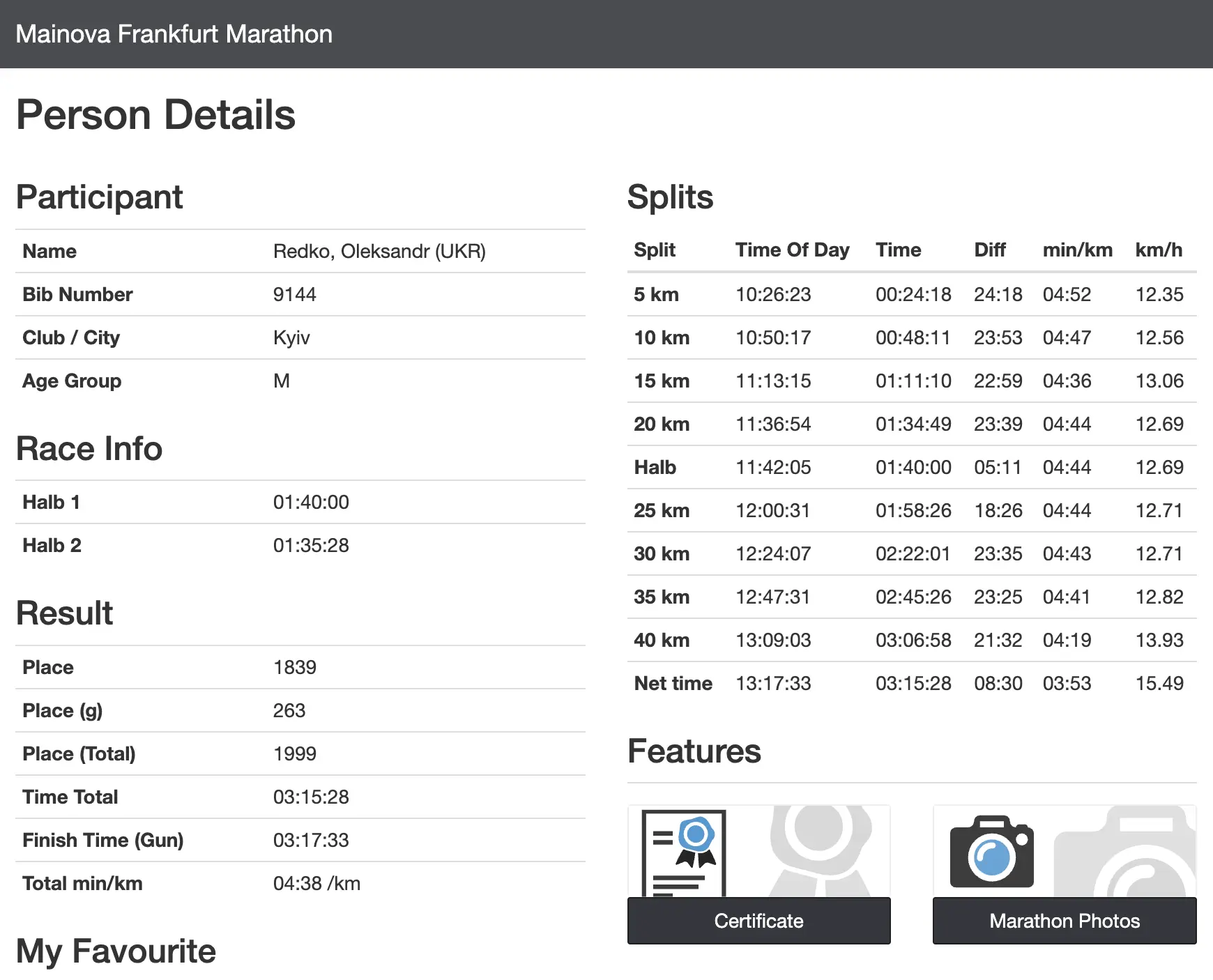Viewport: 1213px width, 980px height.
Task: Click the My Favourite heading
Action: pyautogui.click(x=116, y=950)
